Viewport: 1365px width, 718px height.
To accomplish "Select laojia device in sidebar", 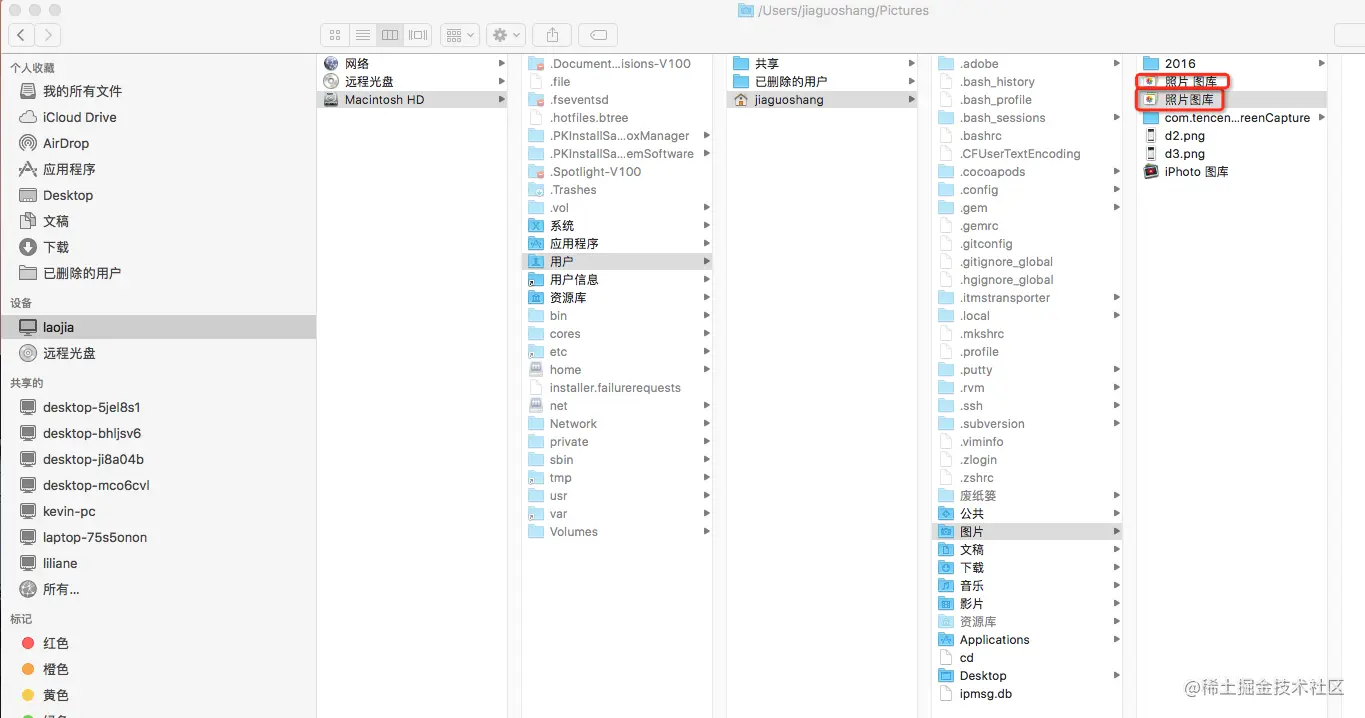I will pos(158,327).
